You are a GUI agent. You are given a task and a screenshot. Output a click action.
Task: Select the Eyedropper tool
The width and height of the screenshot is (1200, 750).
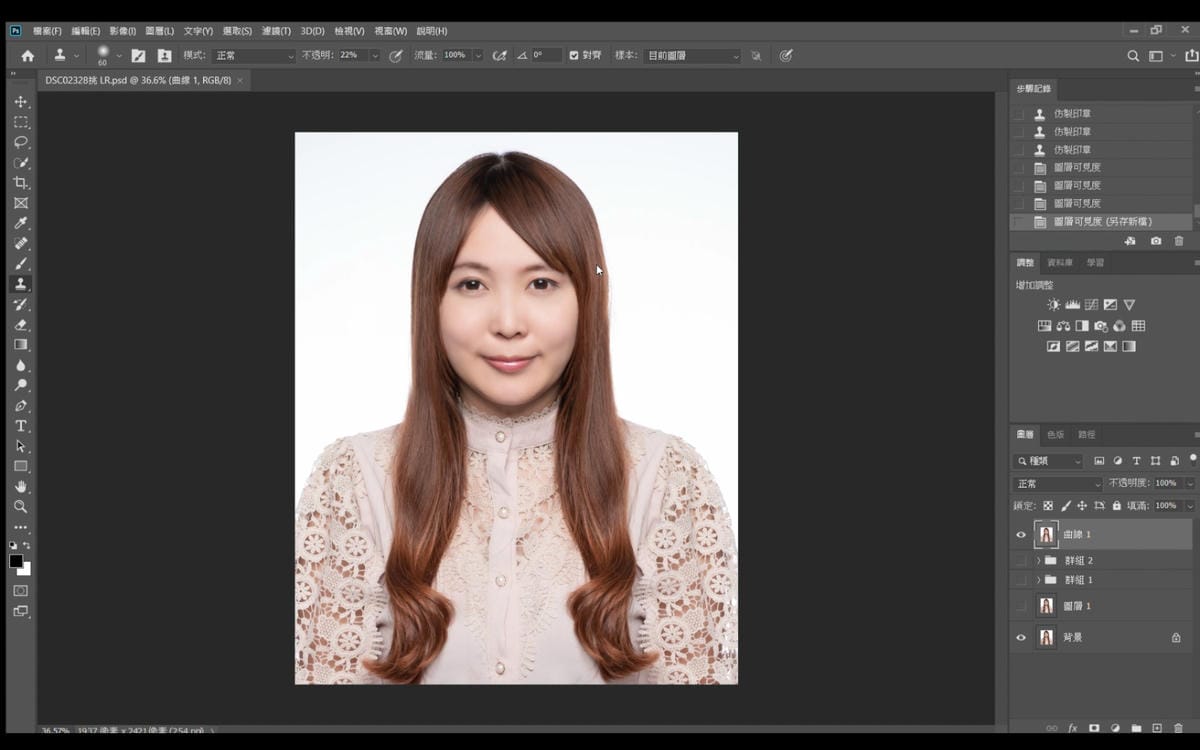(20, 223)
